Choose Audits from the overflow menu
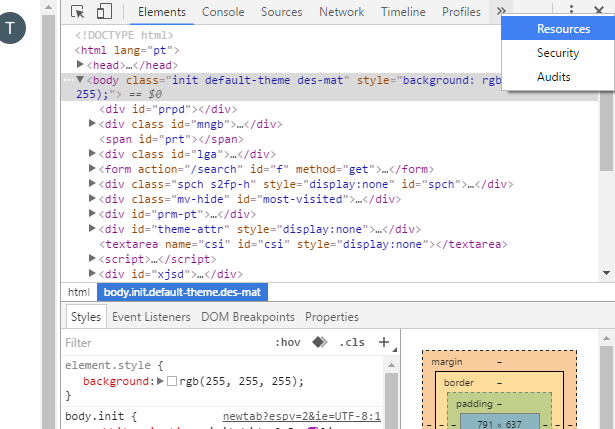The height and width of the screenshot is (429, 615). click(558, 76)
